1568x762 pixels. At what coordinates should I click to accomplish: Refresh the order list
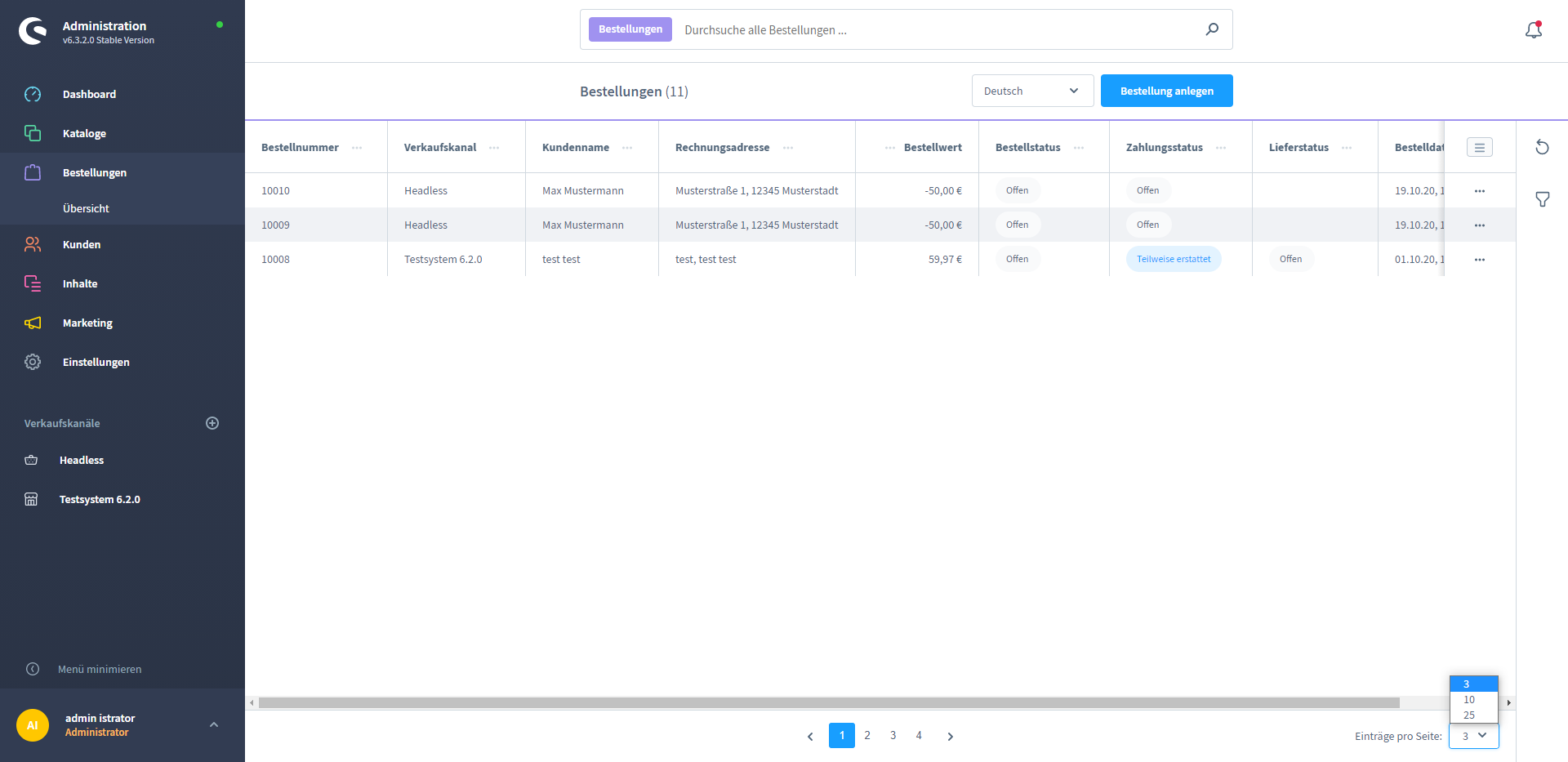tap(1542, 147)
